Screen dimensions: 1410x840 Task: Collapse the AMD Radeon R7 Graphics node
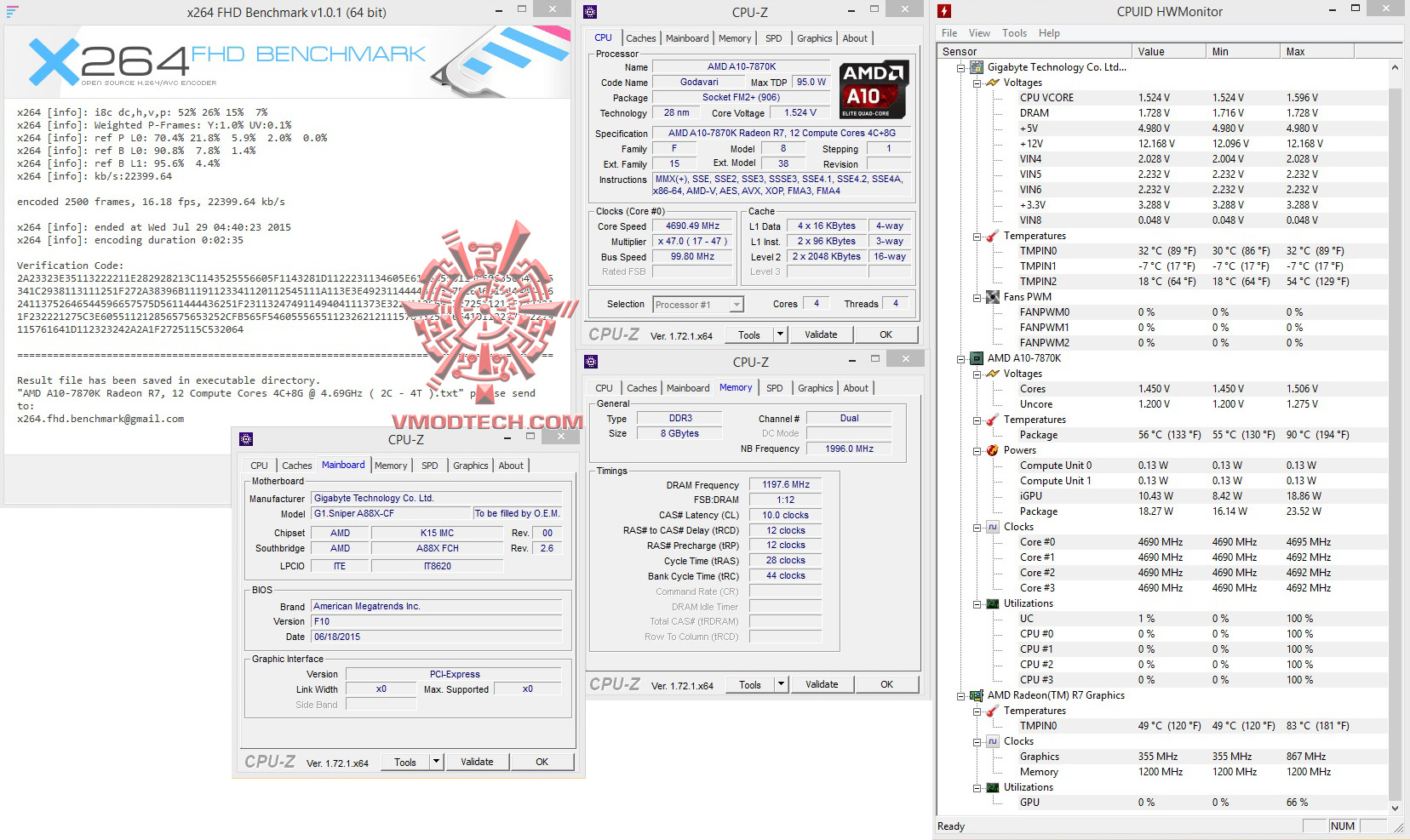click(961, 695)
